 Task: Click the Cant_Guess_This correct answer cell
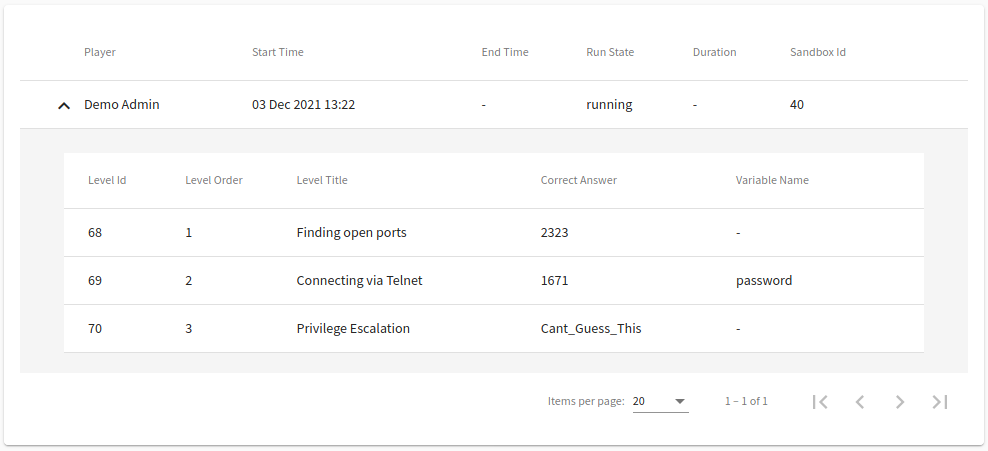(591, 328)
